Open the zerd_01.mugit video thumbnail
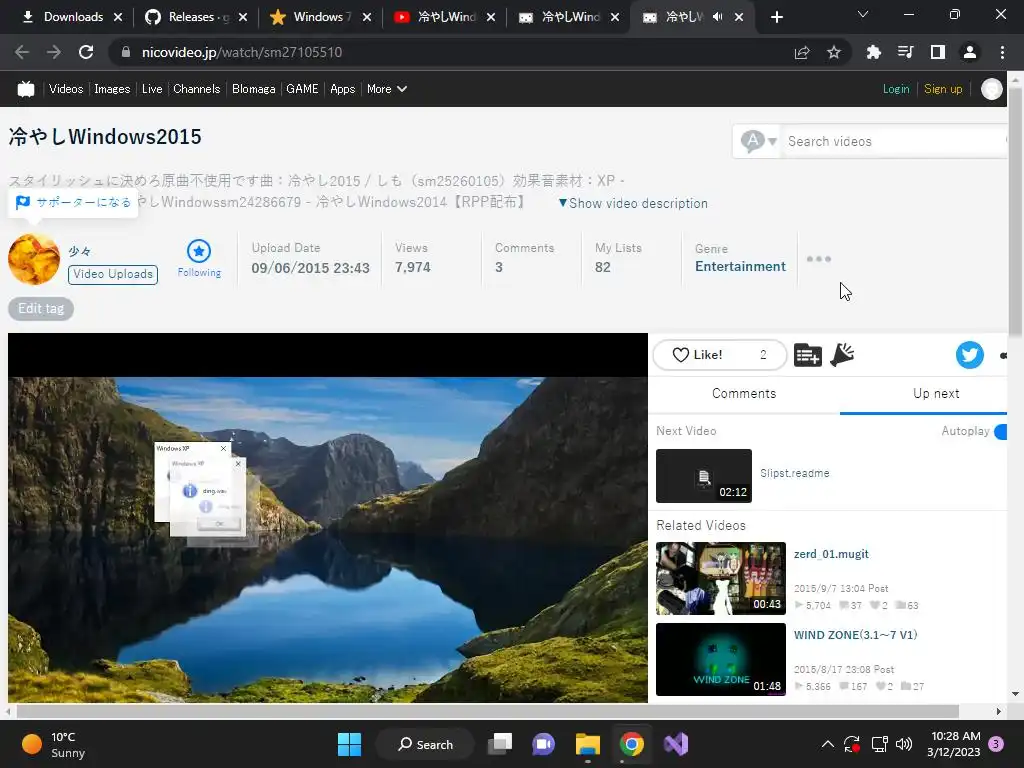Viewport: 1024px width, 768px height. (721, 579)
